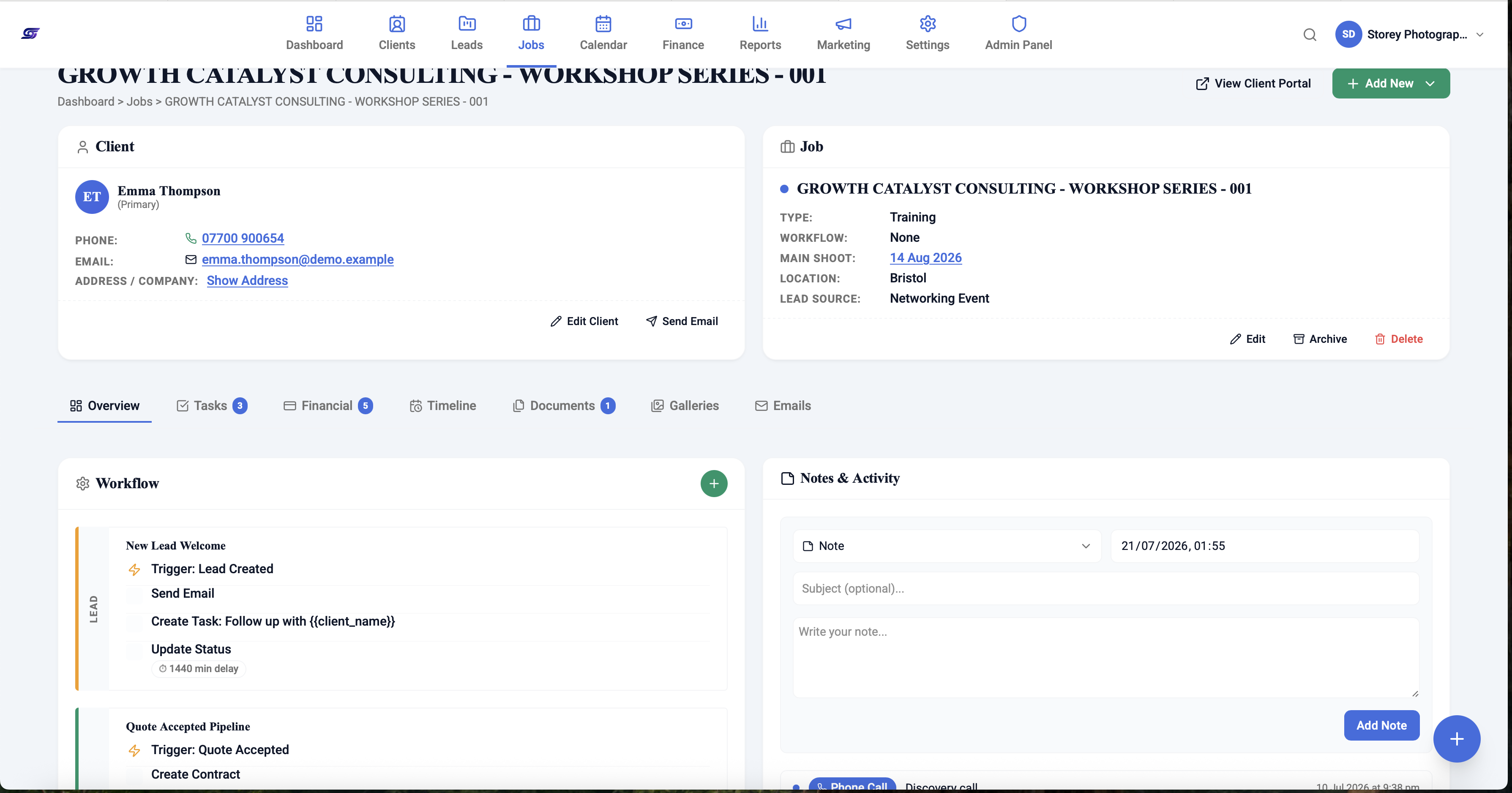
Task: Open the Finance icon in navigation
Action: pyautogui.click(x=683, y=24)
